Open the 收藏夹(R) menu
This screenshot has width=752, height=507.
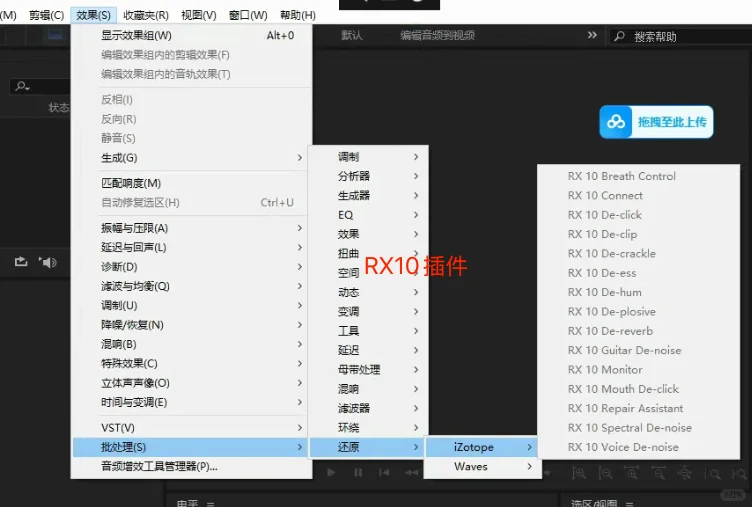pos(146,15)
